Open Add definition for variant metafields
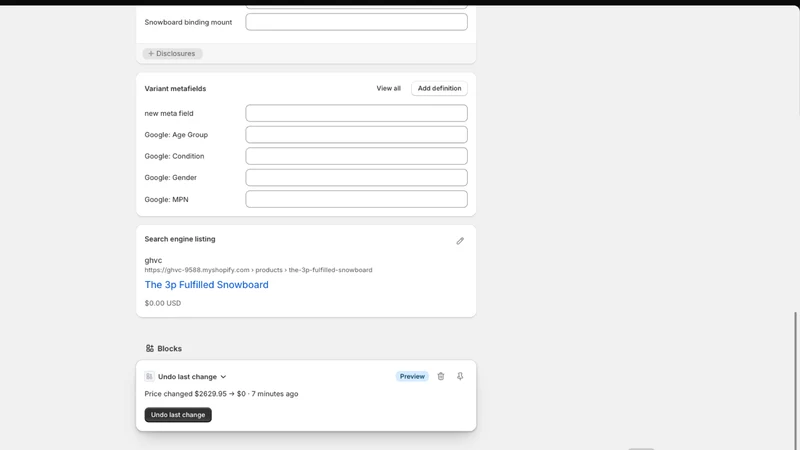Image resolution: width=800 pixels, height=450 pixels. click(439, 88)
